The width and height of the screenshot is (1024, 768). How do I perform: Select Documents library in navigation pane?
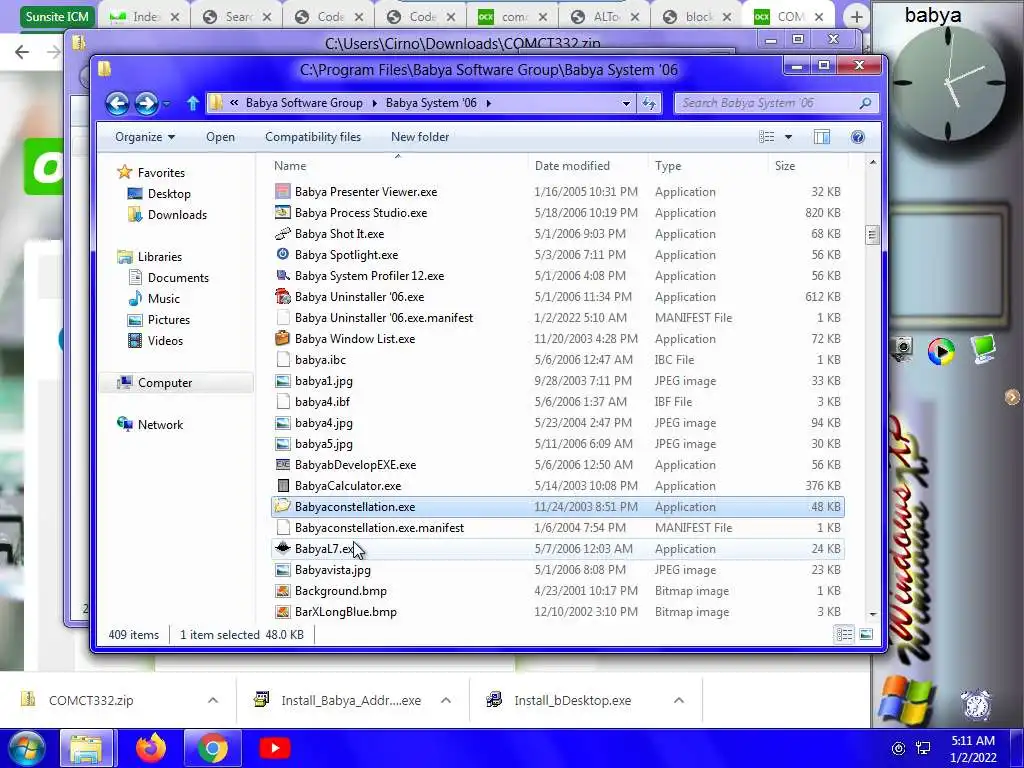(178, 278)
